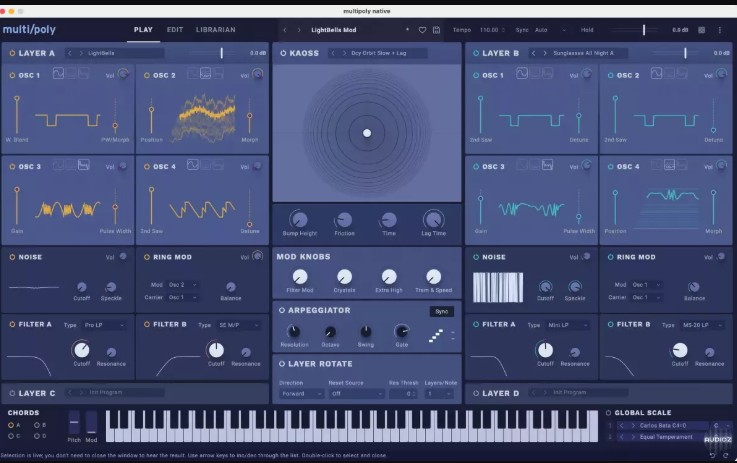Viewport: 737px width, 463px height.
Task: Open Layer A Filter B Type dropdown
Action: [x=239, y=325]
